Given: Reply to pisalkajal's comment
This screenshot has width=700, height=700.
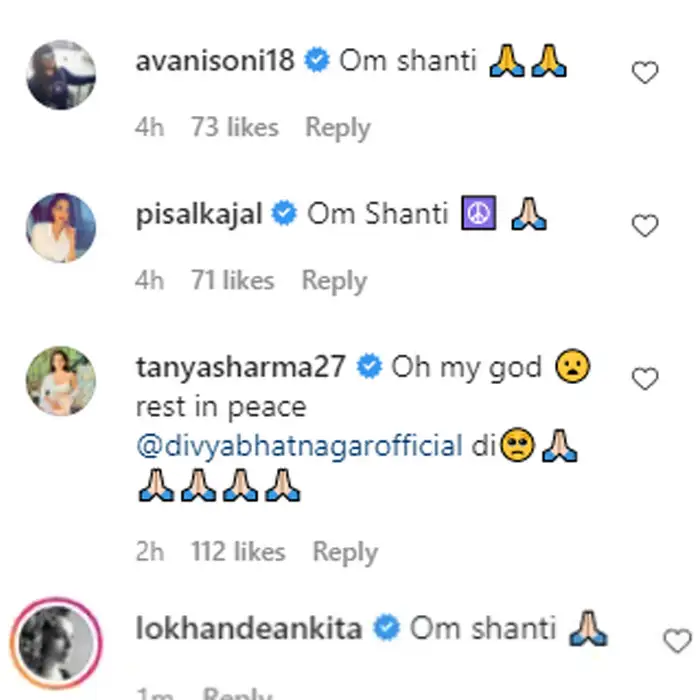Looking at the screenshot, I should [335, 281].
